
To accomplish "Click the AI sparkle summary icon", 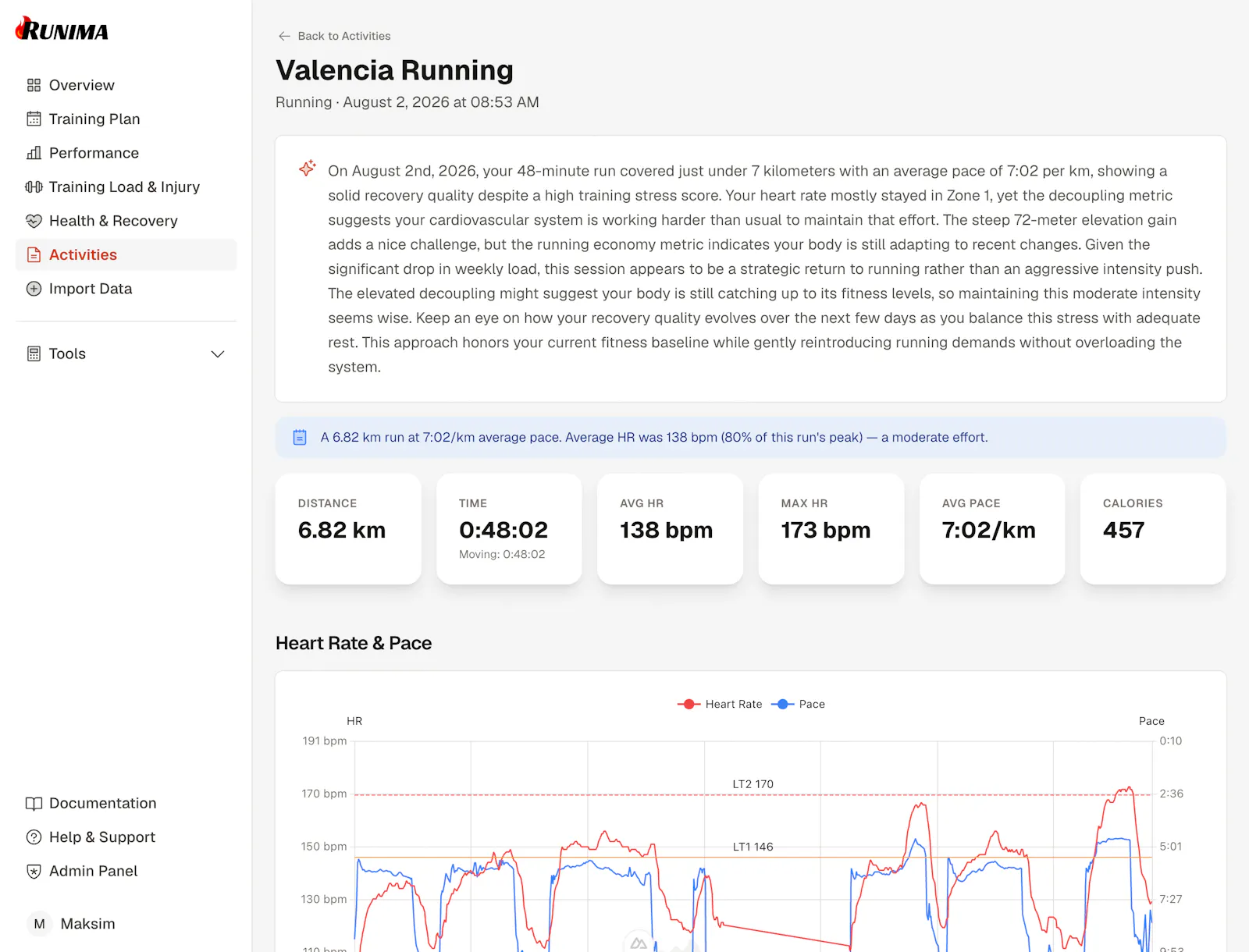I will coord(307,169).
